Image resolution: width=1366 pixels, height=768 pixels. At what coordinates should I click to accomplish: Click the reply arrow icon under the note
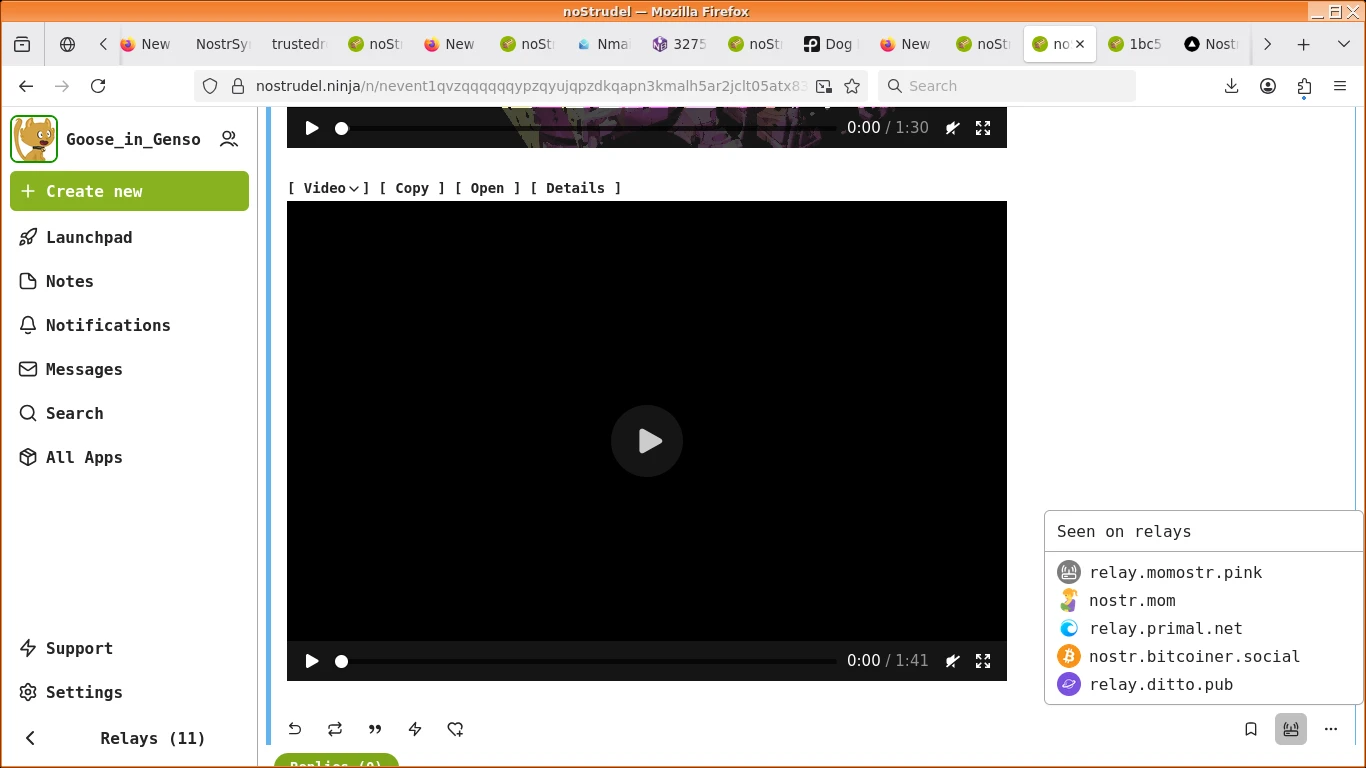point(295,729)
